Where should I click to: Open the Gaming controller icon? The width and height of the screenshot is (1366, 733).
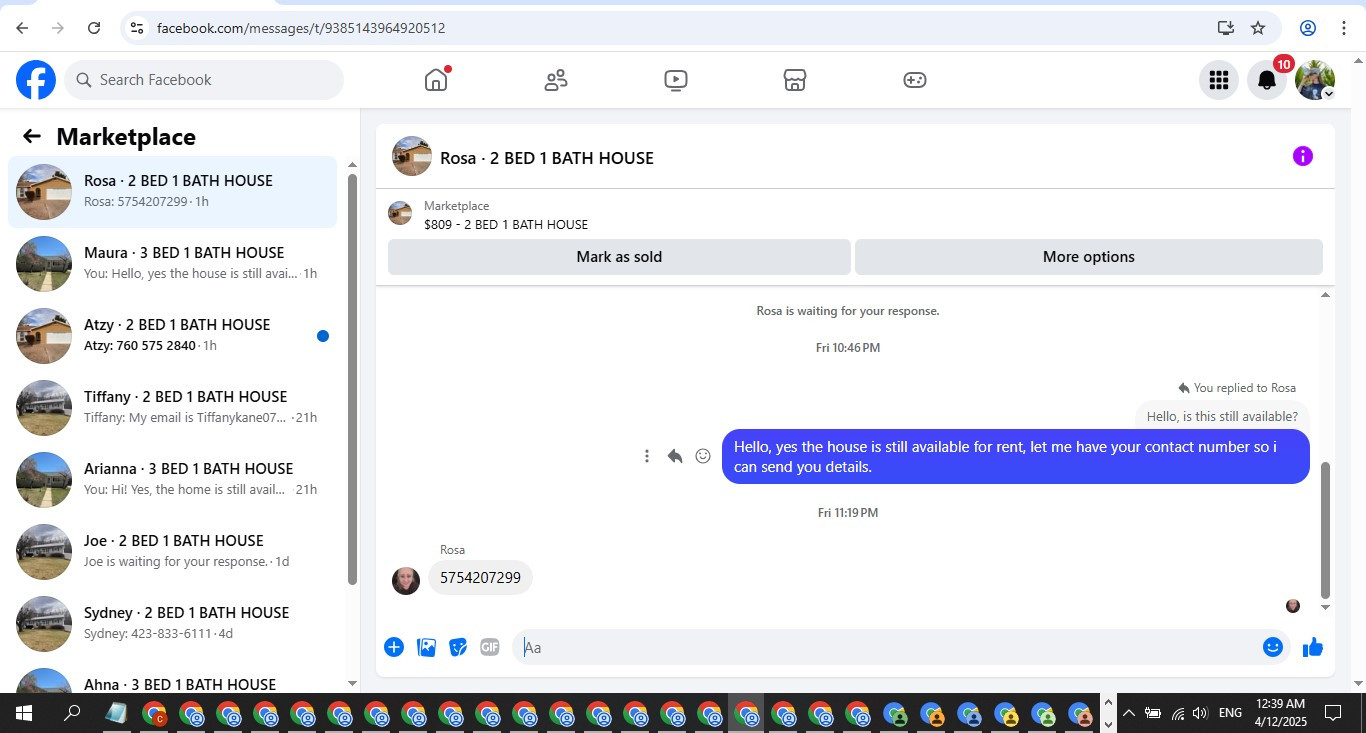[x=915, y=80]
